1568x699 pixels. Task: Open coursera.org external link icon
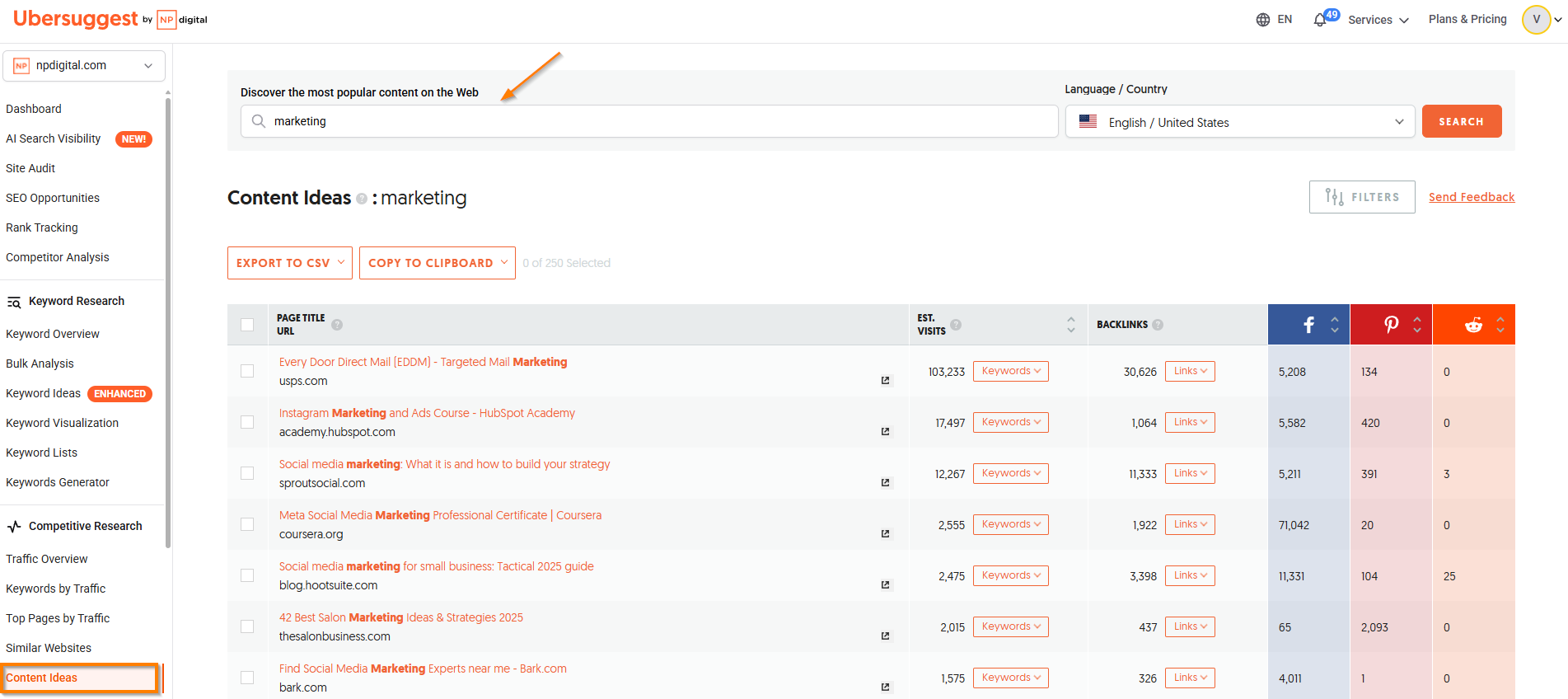[885, 534]
